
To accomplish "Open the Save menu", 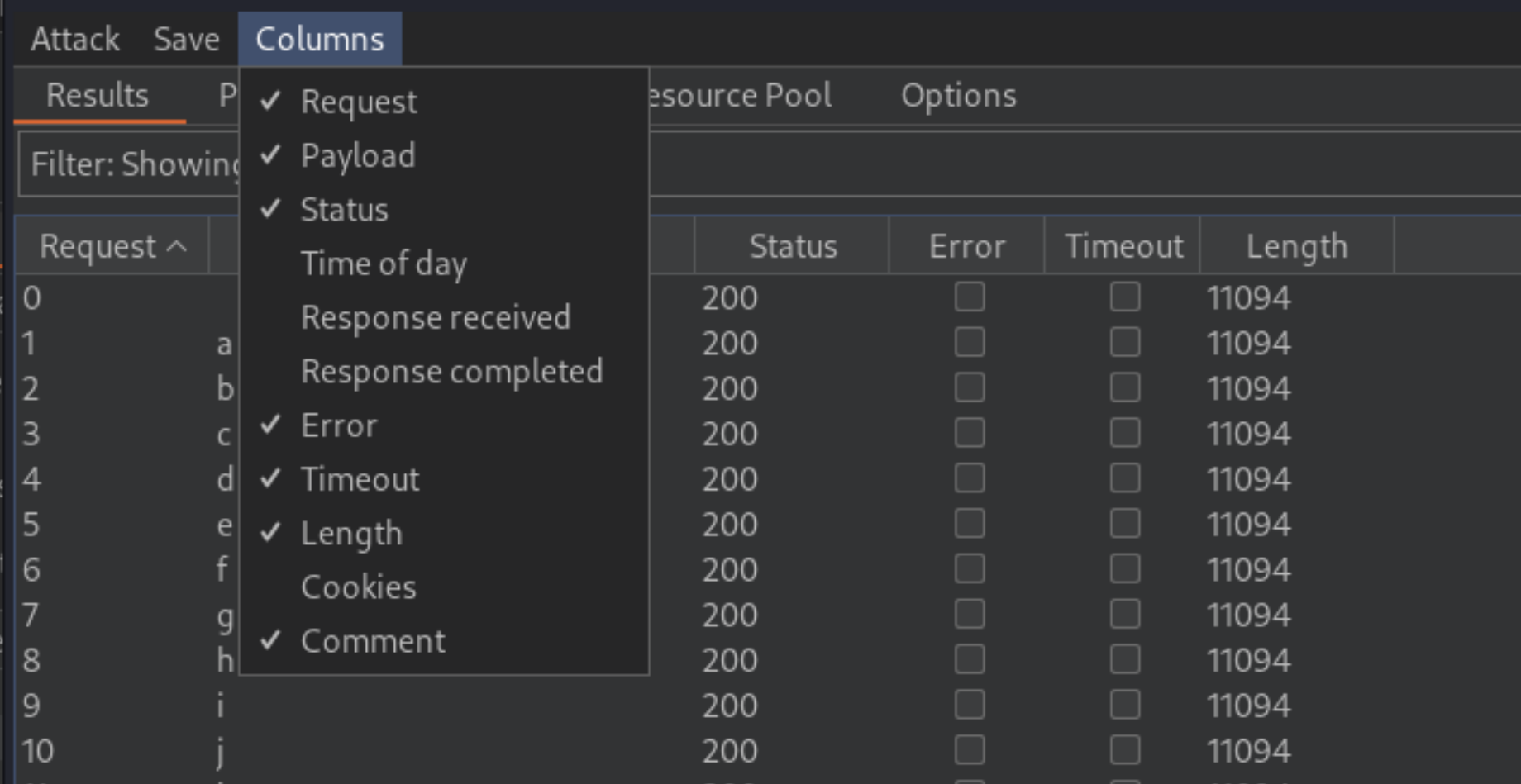I will click(x=187, y=39).
